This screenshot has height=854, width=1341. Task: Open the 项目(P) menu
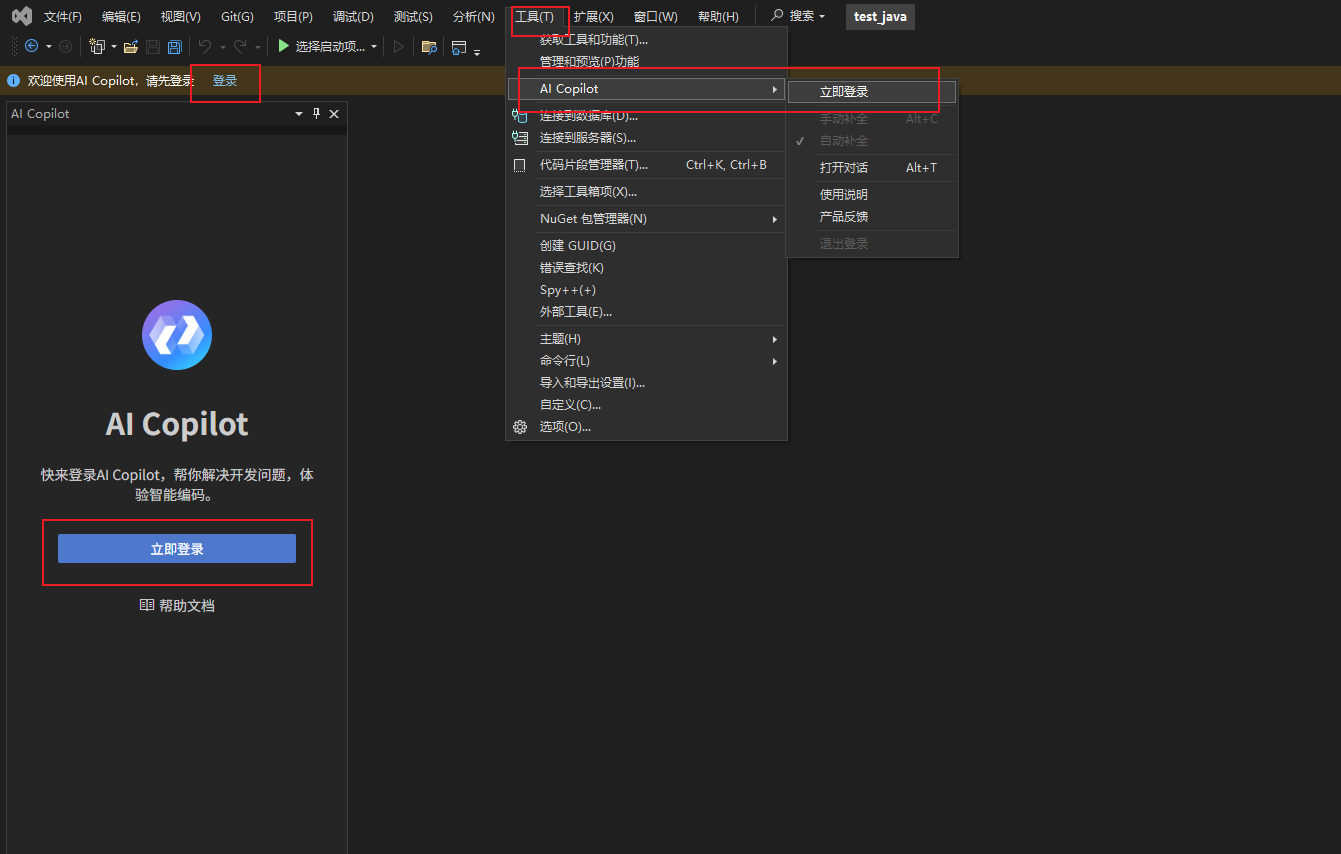[x=294, y=17]
